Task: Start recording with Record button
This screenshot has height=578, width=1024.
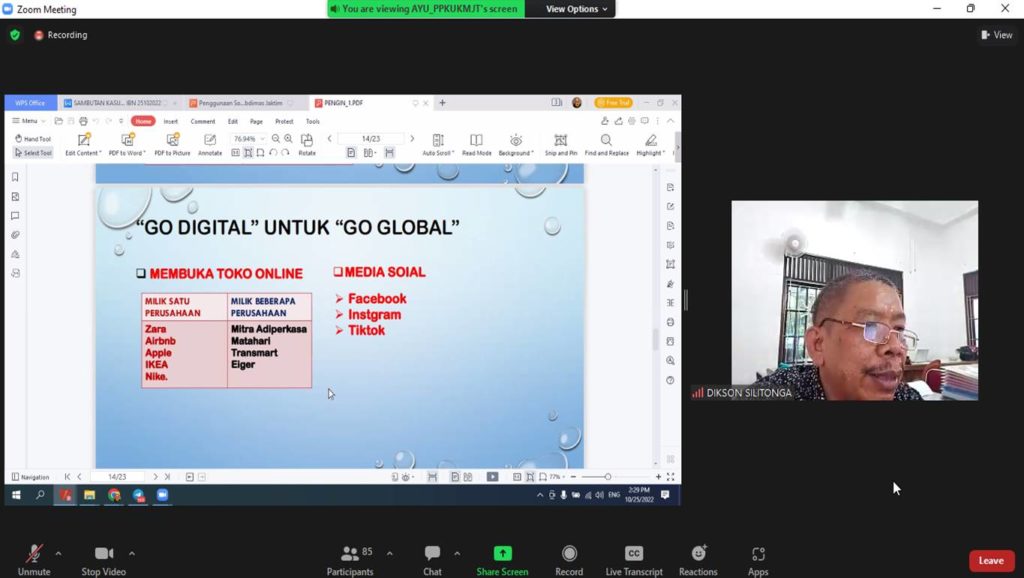Action: (569, 560)
